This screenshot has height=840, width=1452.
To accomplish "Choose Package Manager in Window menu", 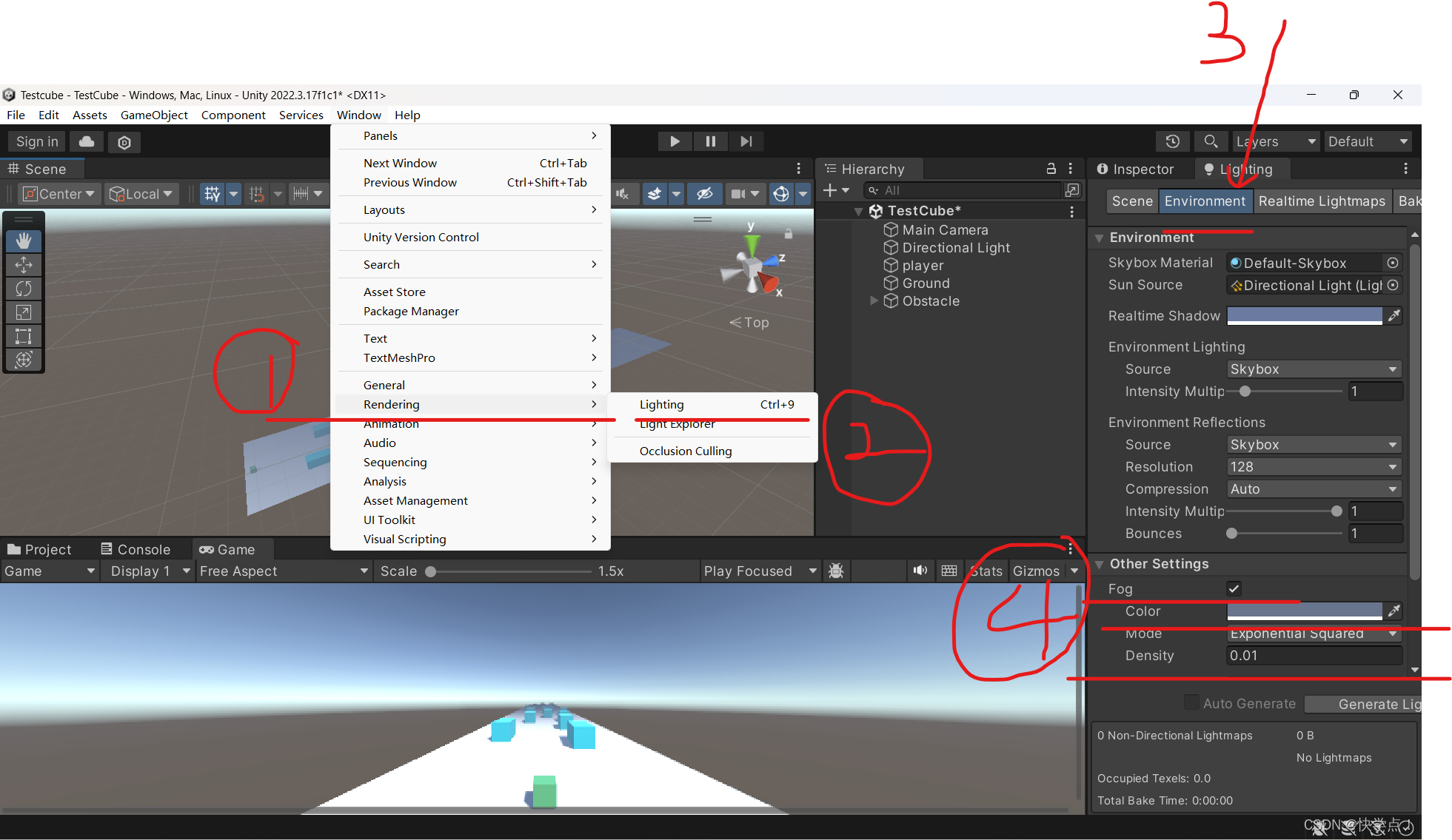I will click(411, 311).
